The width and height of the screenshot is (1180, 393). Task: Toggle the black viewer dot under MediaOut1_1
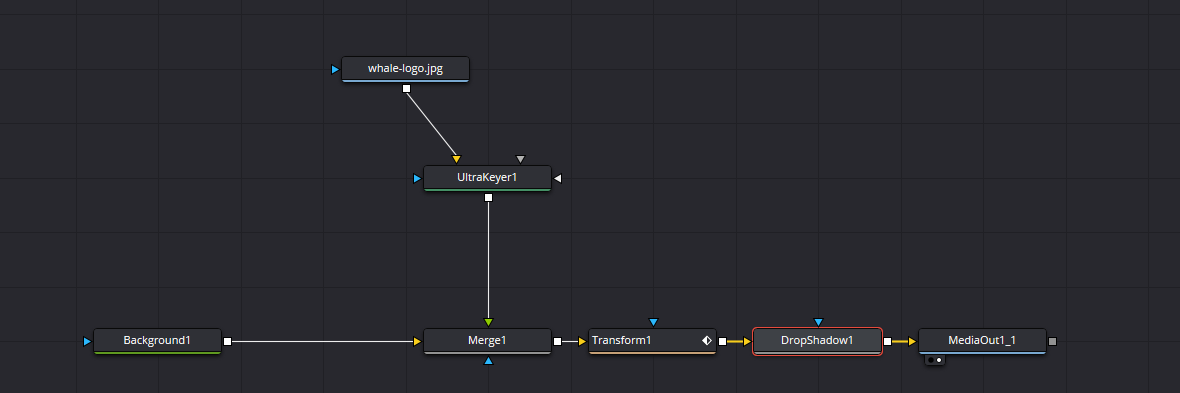tap(932, 361)
